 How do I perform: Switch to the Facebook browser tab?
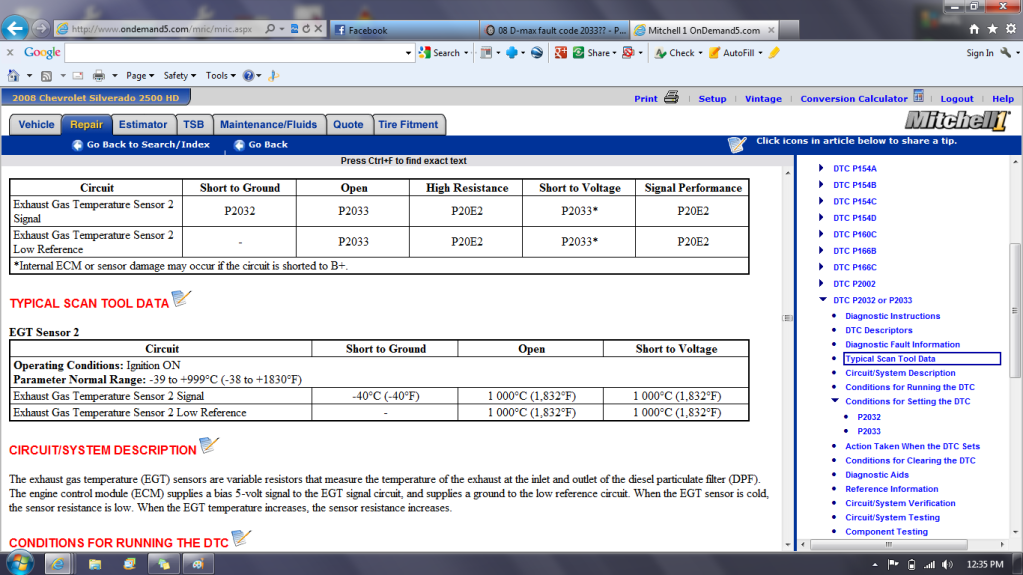[405, 30]
